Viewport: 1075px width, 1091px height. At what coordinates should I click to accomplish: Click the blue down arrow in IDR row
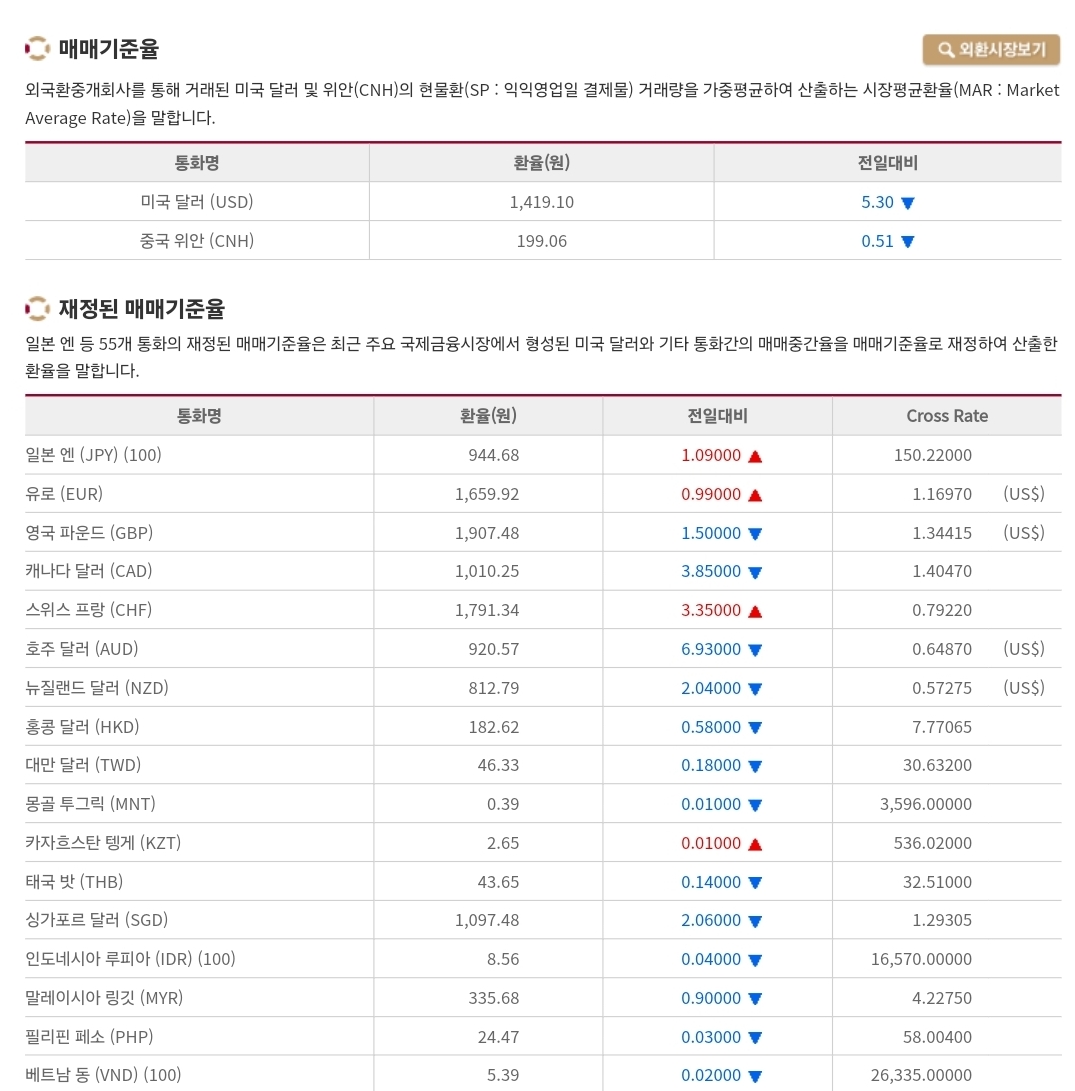755,960
